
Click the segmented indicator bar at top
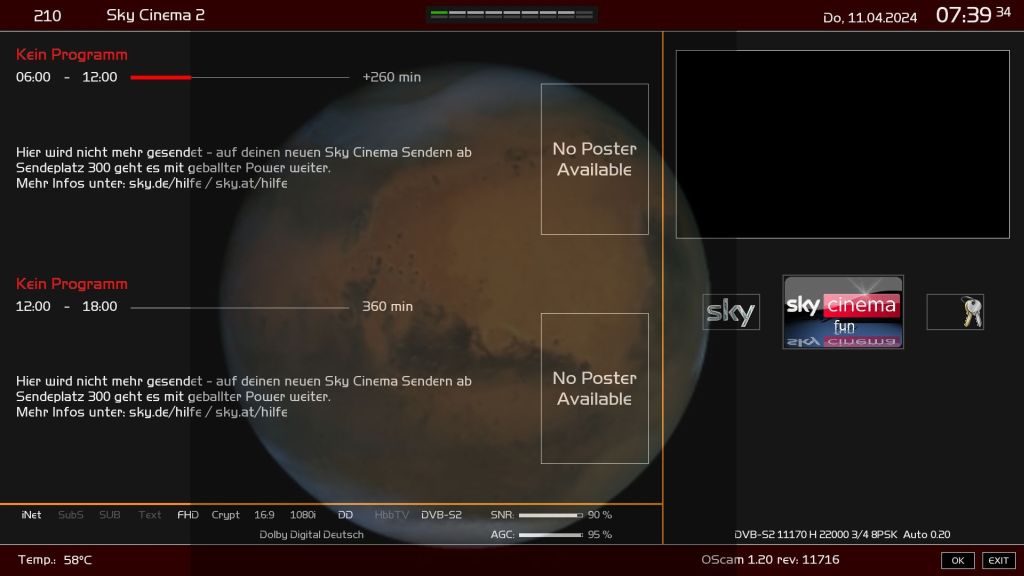pyautogui.click(x=511, y=14)
